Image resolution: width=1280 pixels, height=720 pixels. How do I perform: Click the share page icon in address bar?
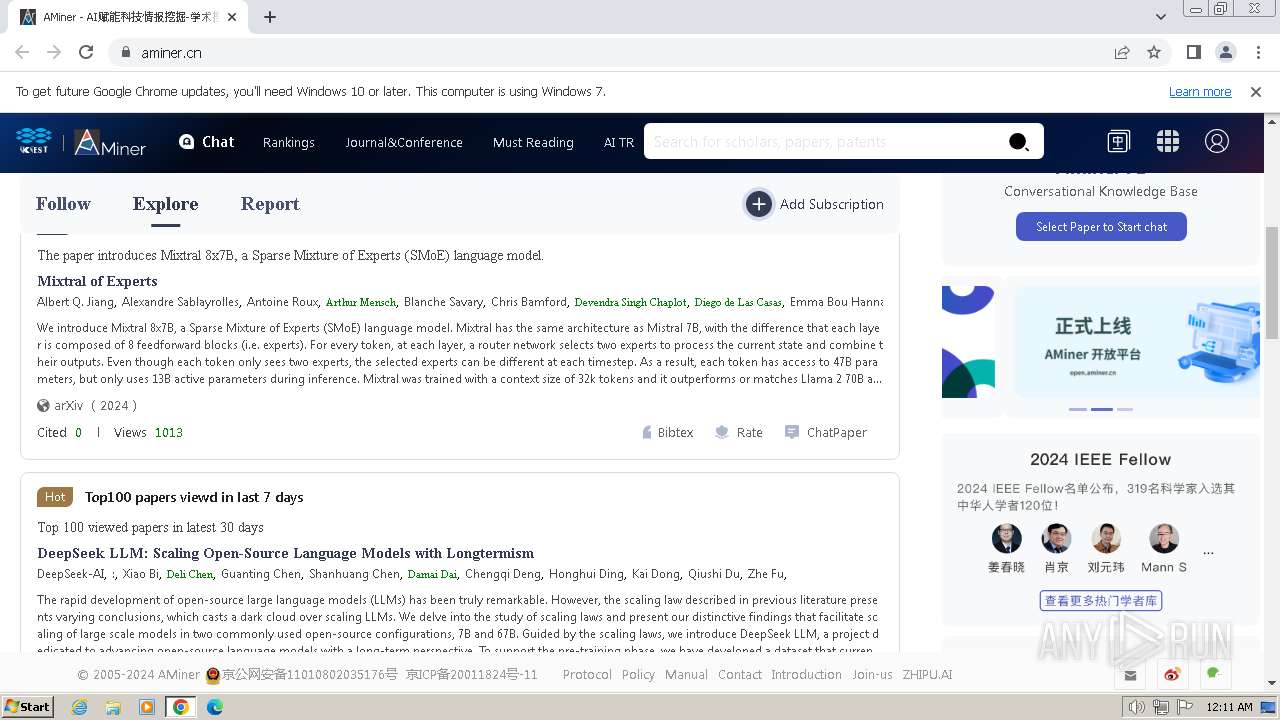(x=1122, y=52)
